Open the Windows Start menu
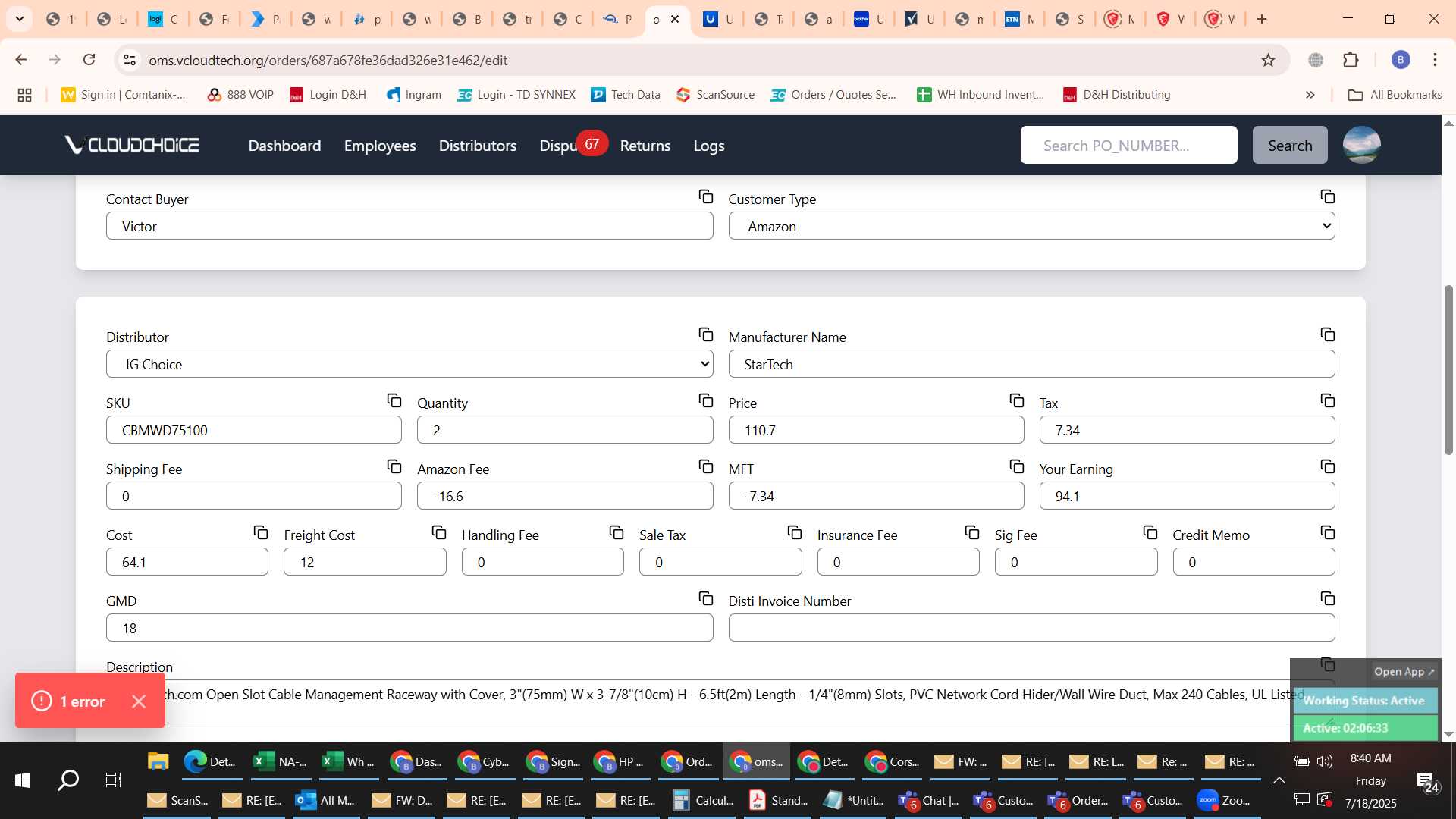The image size is (1456, 819). tap(23, 780)
